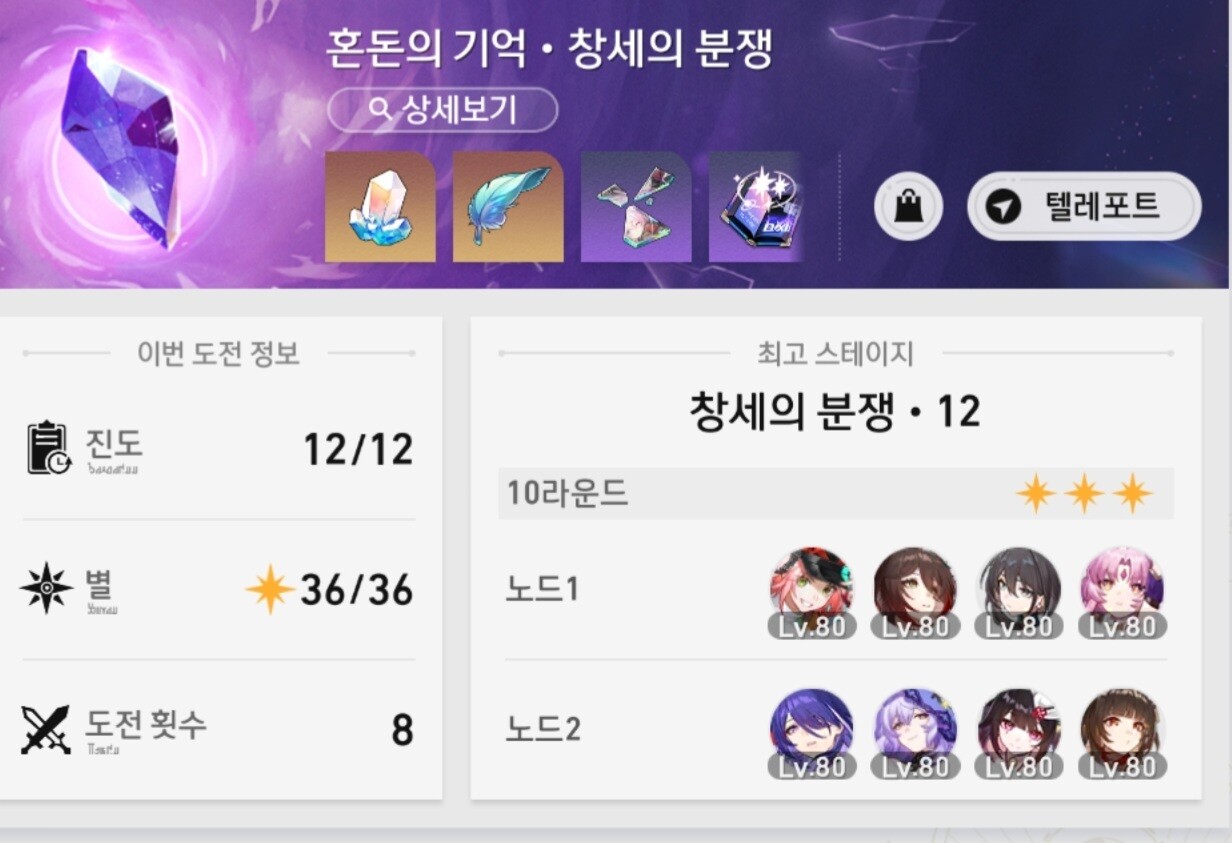The width and height of the screenshot is (1232, 843).
Task: Click the 별 compass star icon
Action: tap(47, 589)
